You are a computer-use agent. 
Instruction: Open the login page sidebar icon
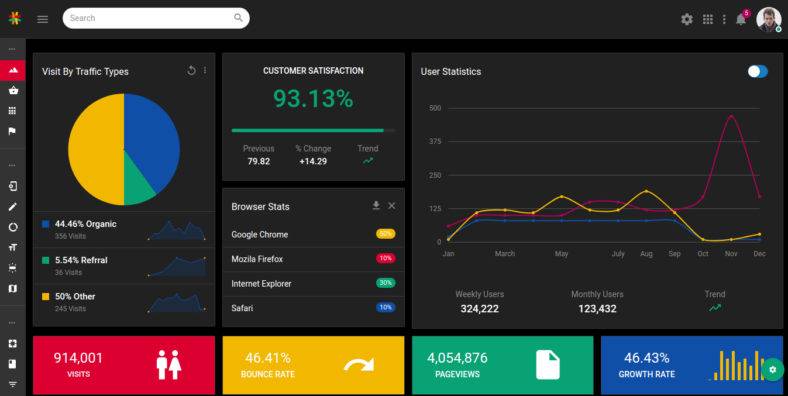[13, 186]
